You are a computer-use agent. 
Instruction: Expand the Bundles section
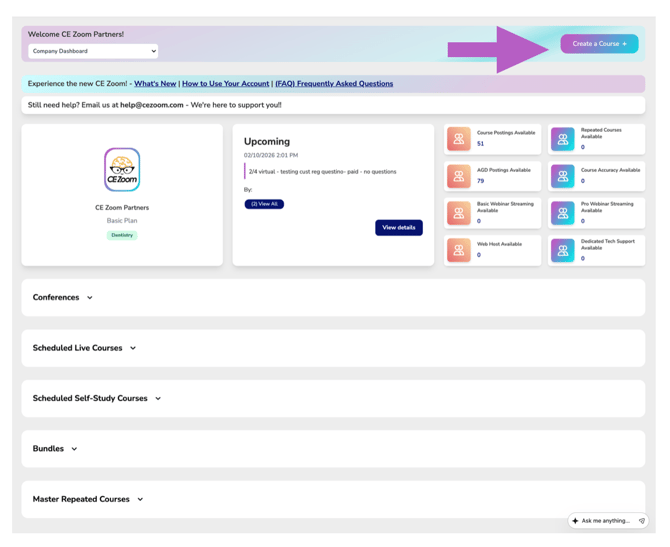click(x=55, y=449)
